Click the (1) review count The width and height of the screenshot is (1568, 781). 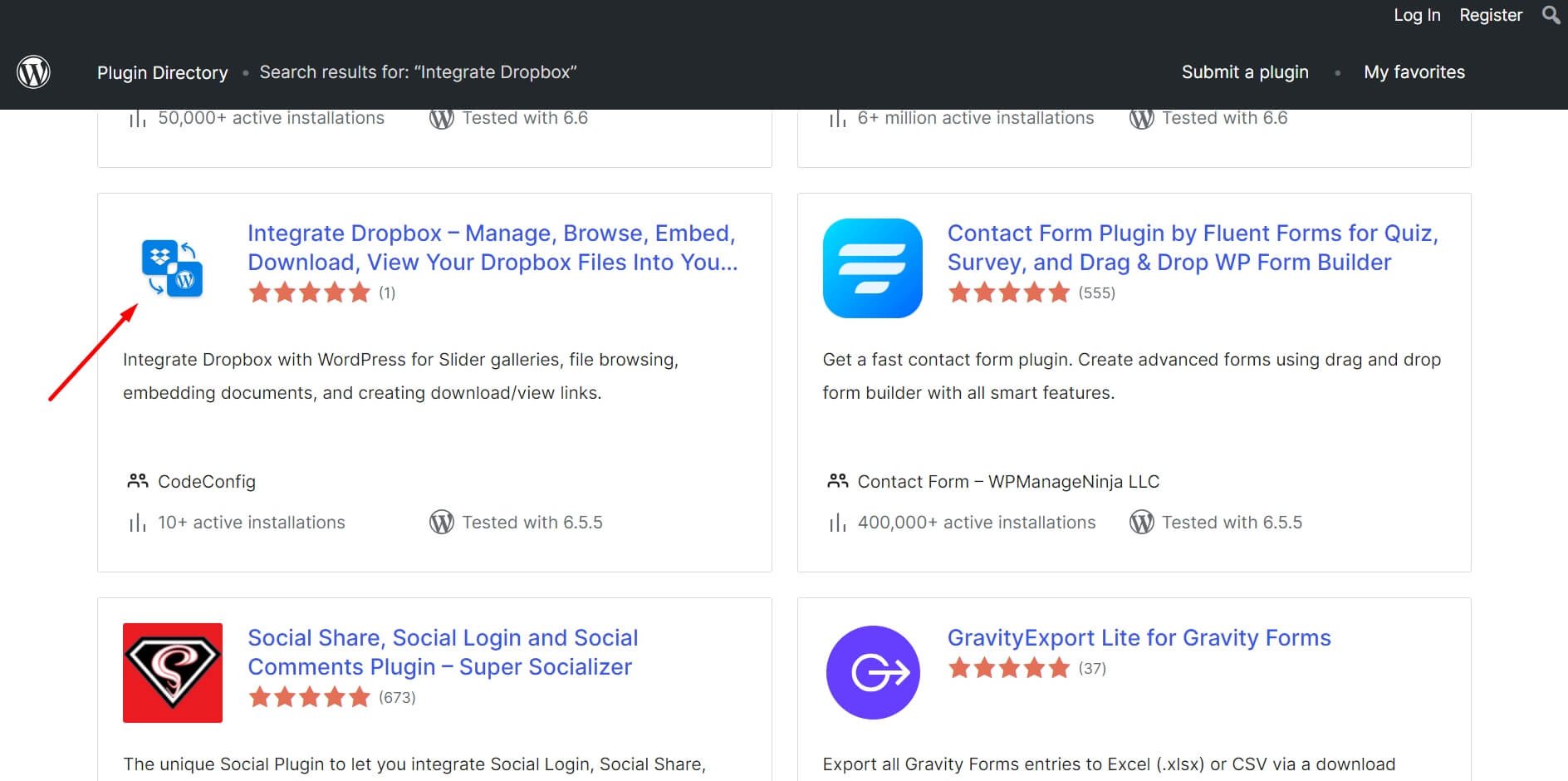[x=387, y=292]
